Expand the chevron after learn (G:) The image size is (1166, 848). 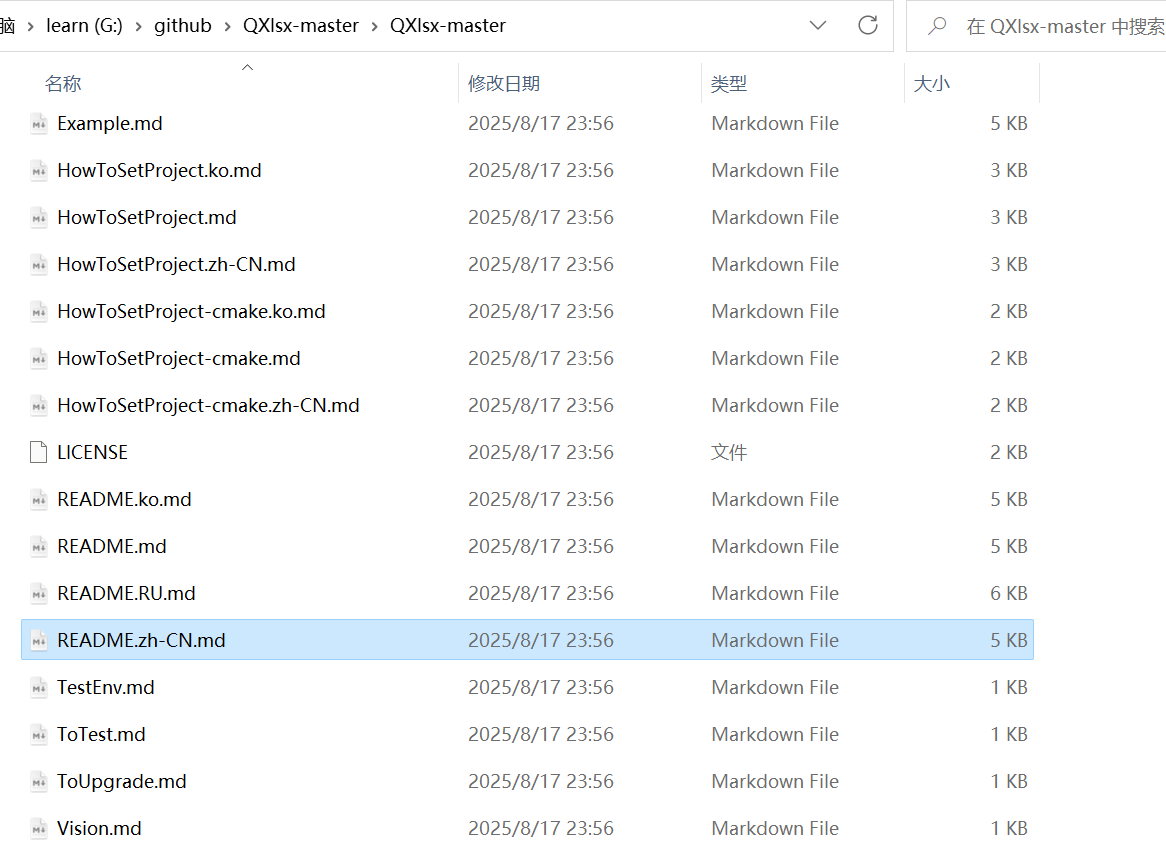pyautogui.click(x=138, y=26)
